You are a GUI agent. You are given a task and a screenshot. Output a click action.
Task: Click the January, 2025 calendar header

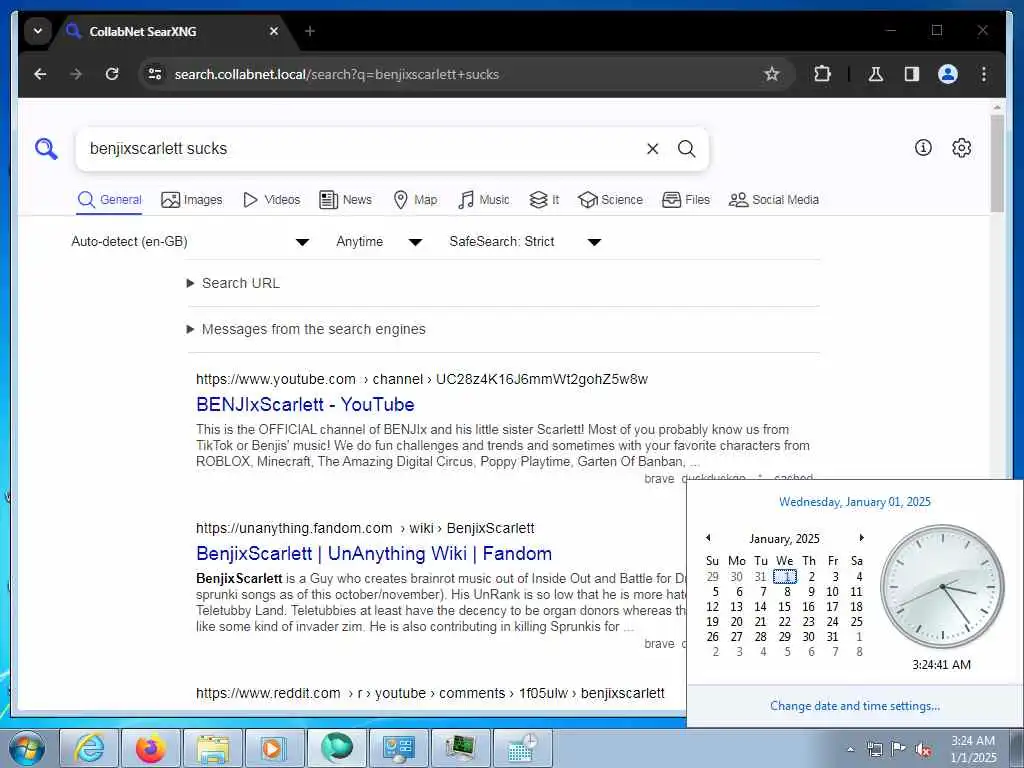pos(784,539)
